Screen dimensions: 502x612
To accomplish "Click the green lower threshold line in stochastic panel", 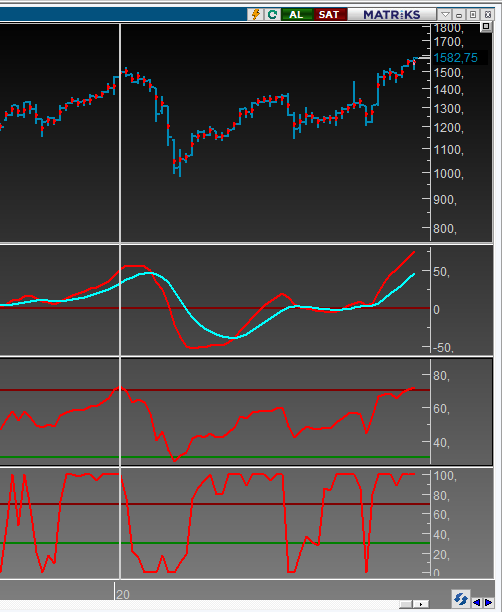I will 215,543.
